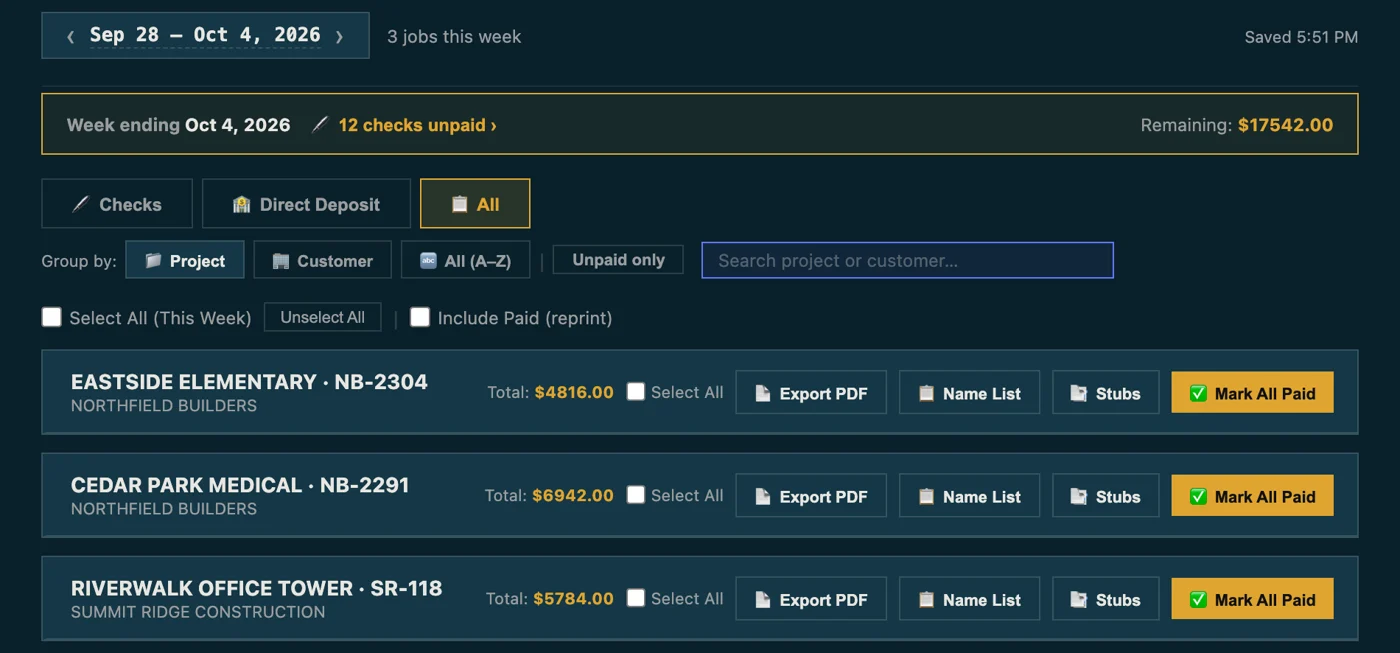Check Select All for Riverwalk Office Tower

pos(636,597)
